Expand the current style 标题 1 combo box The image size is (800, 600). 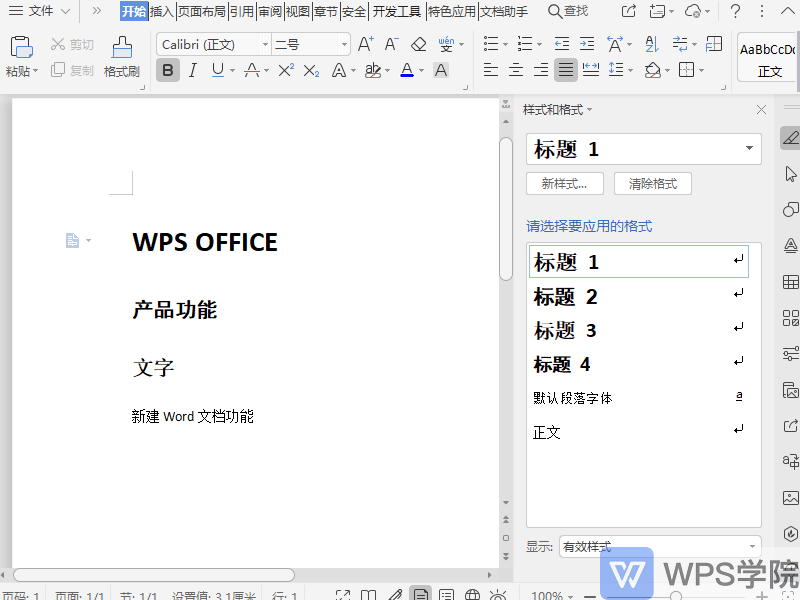[749, 148]
